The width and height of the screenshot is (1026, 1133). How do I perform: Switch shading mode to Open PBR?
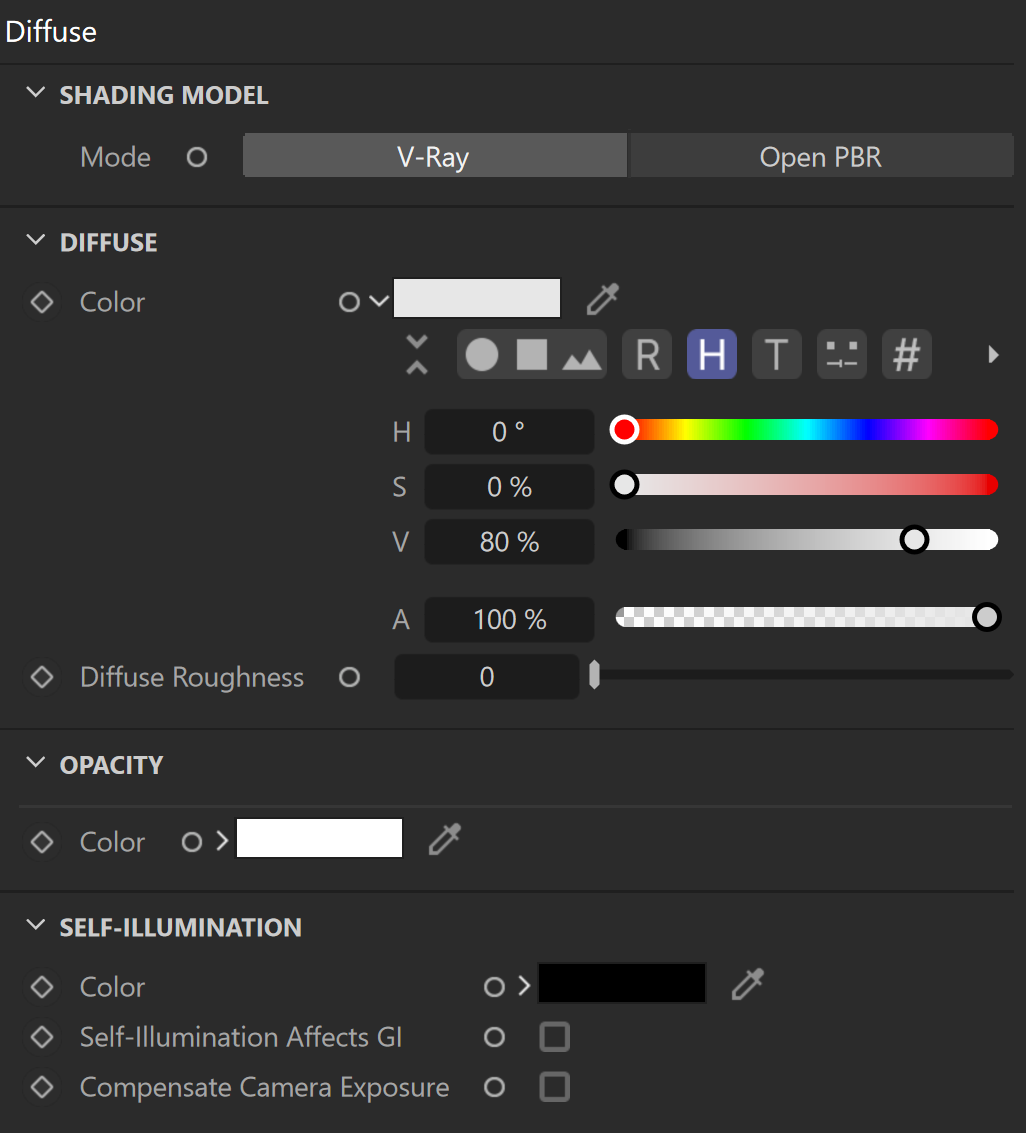pos(822,155)
